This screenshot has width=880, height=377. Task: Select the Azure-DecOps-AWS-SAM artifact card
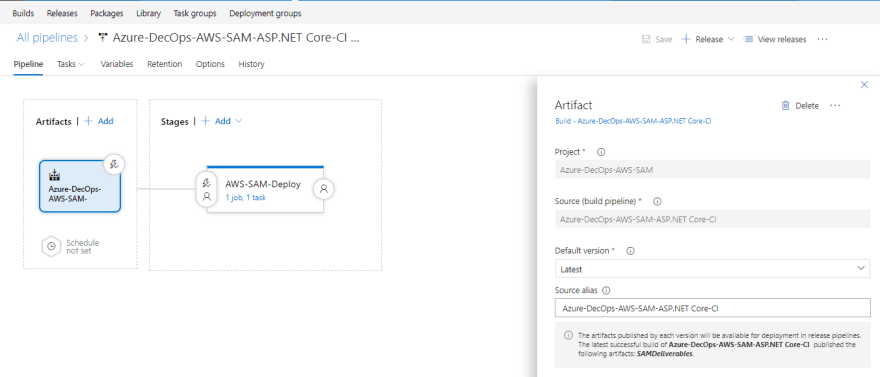click(80, 186)
